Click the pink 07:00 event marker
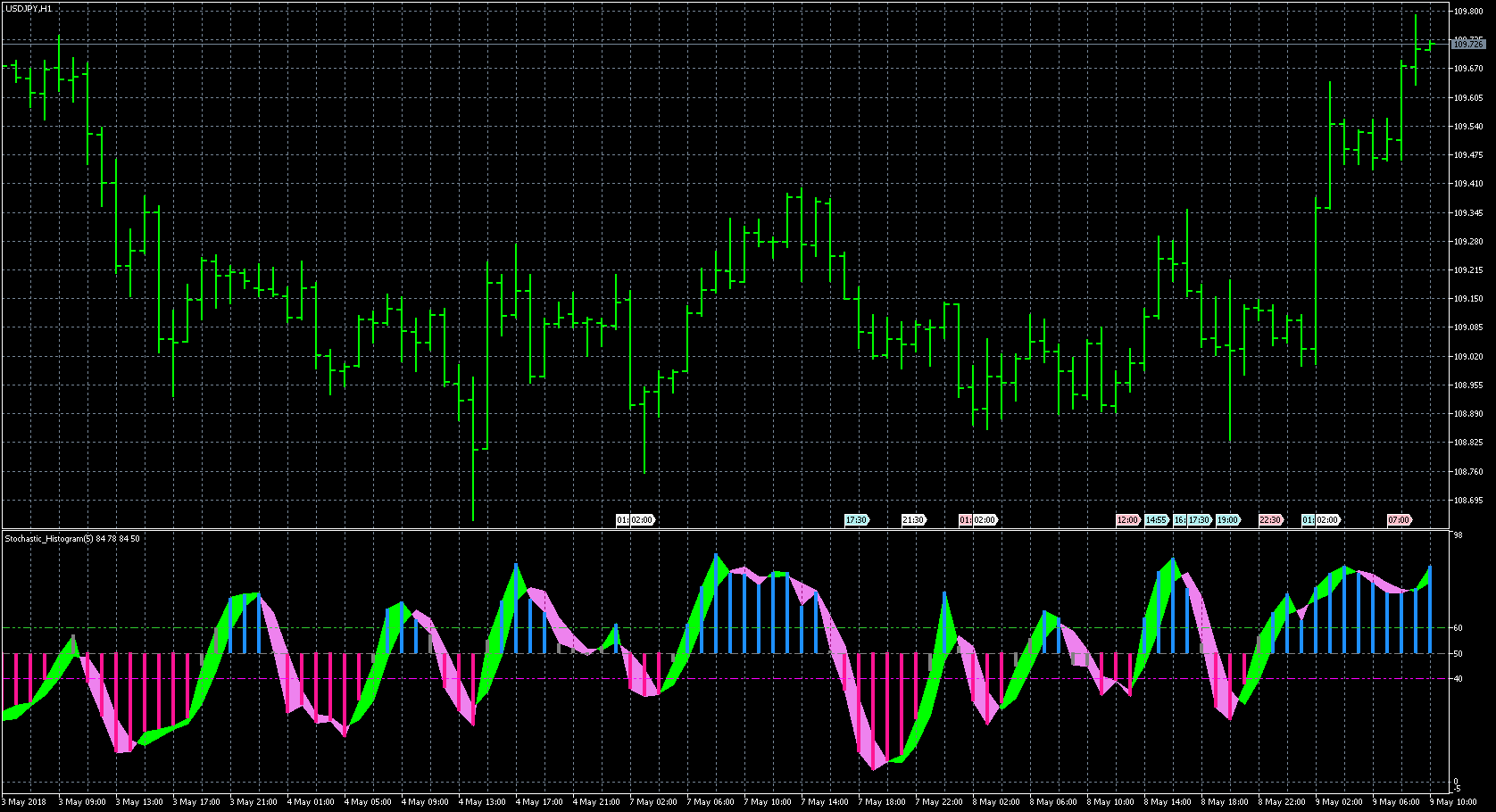The image size is (1496, 812). (1399, 520)
